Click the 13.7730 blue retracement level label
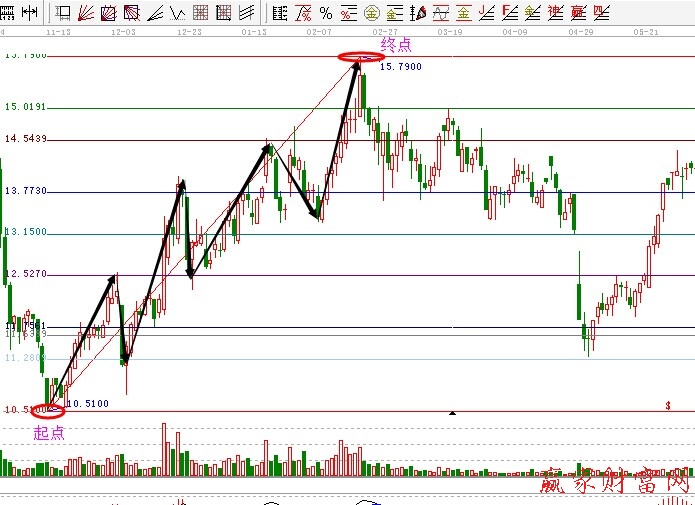Screen dimensions: 695x505 point(25,190)
